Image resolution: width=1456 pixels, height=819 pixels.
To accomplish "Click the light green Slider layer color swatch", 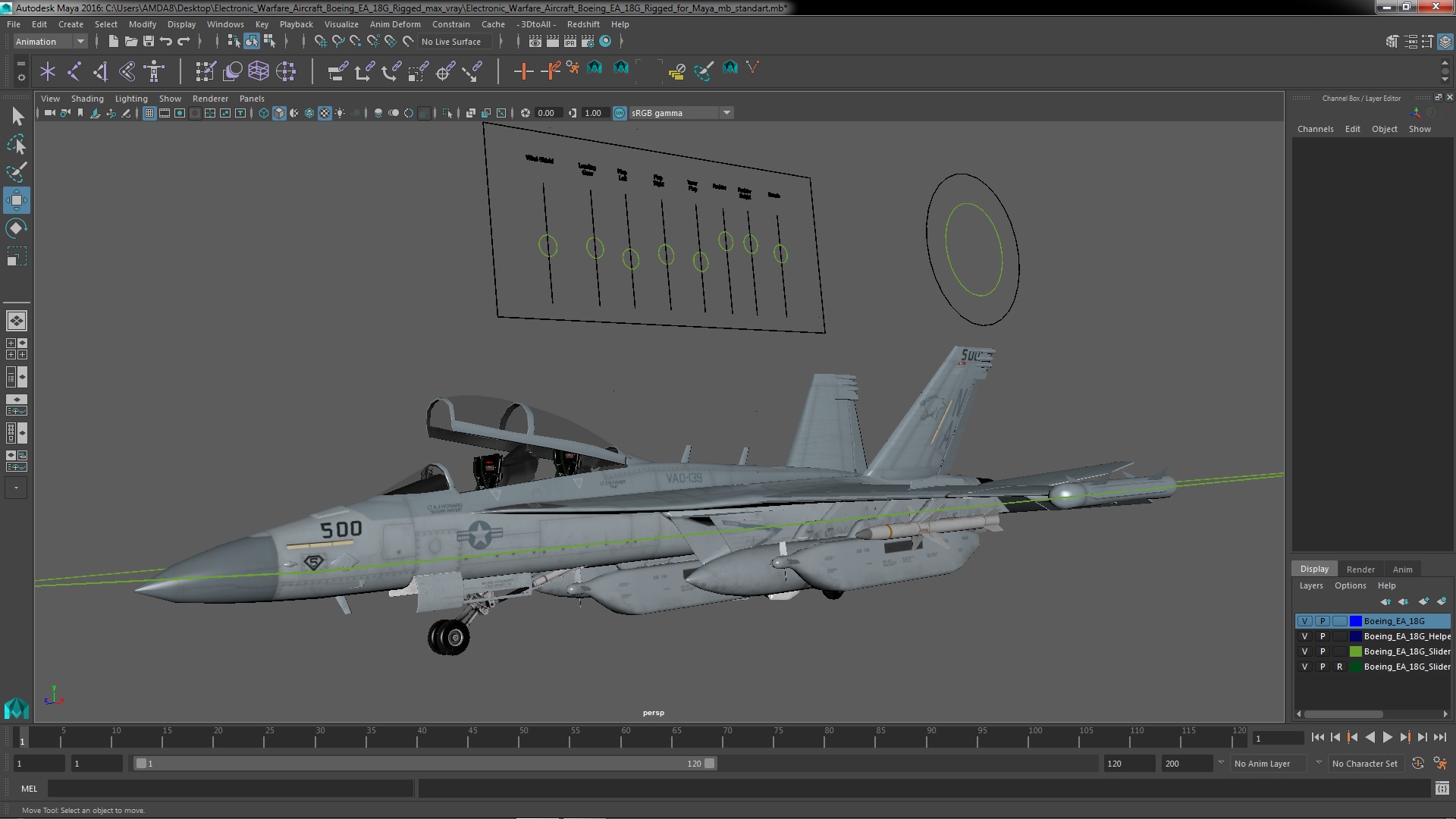I will tap(1356, 651).
